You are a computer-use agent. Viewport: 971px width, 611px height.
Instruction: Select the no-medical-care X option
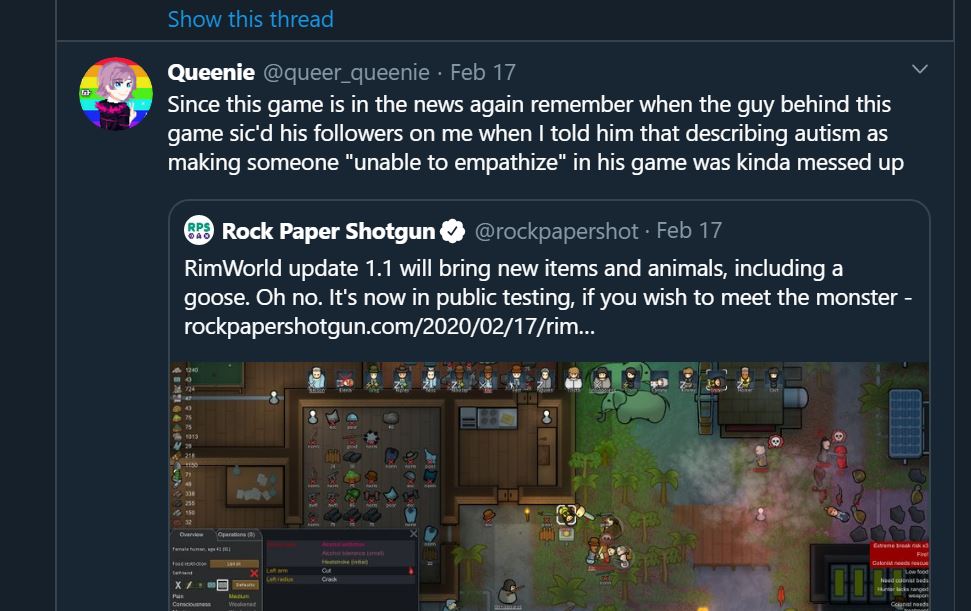click(x=178, y=585)
